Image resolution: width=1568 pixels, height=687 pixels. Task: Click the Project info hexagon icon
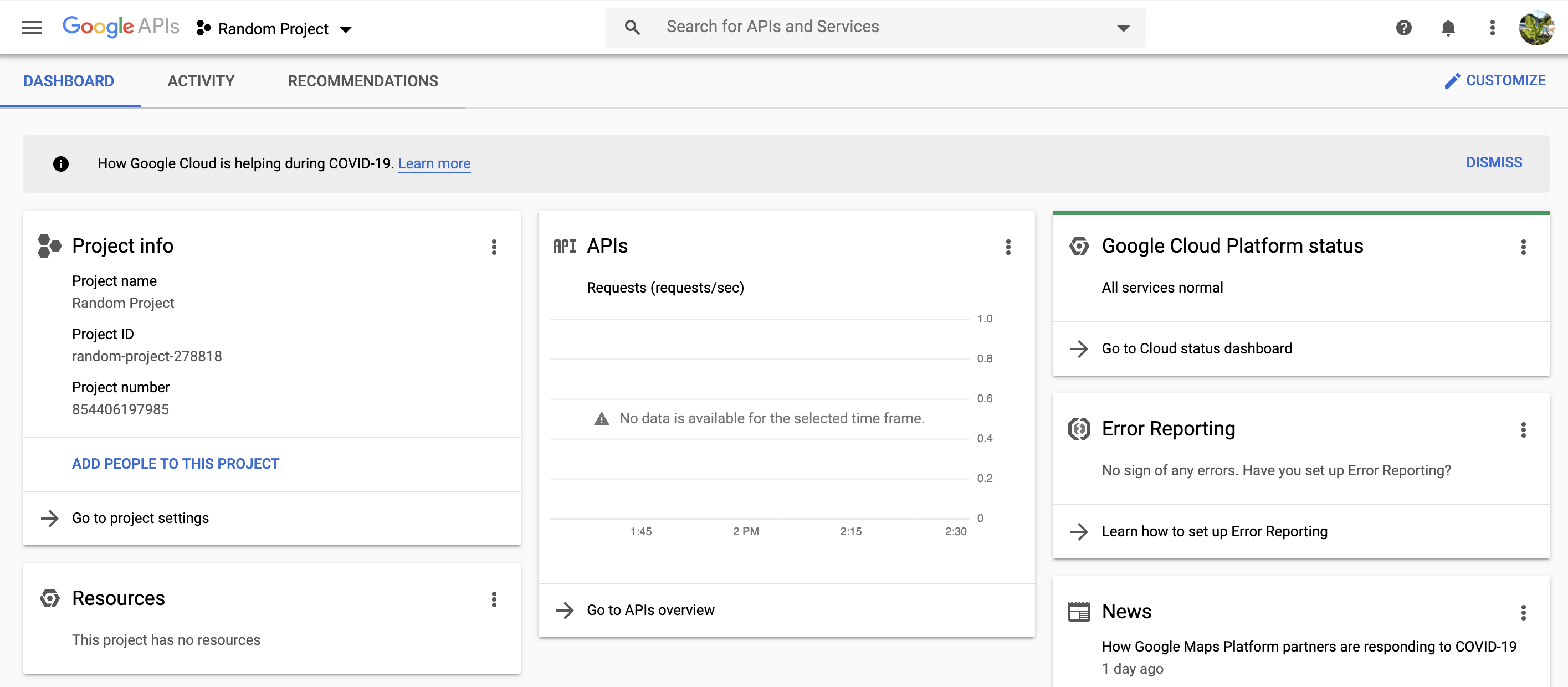tap(49, 246)
